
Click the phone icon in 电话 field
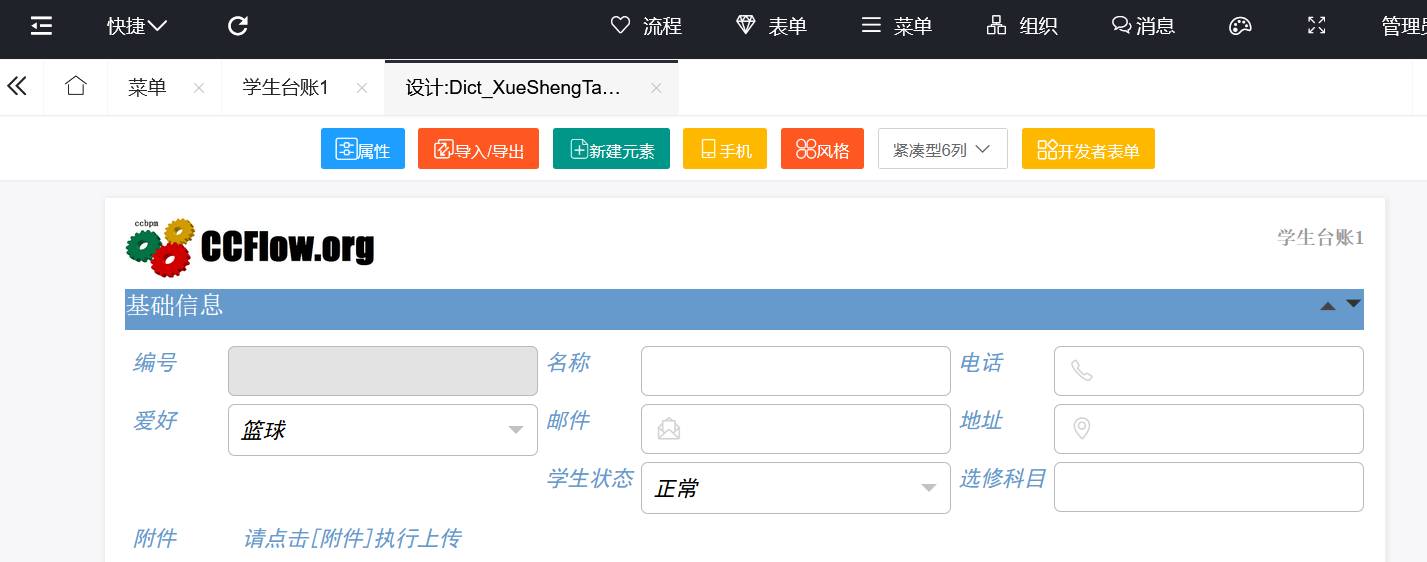point(1082,371)
